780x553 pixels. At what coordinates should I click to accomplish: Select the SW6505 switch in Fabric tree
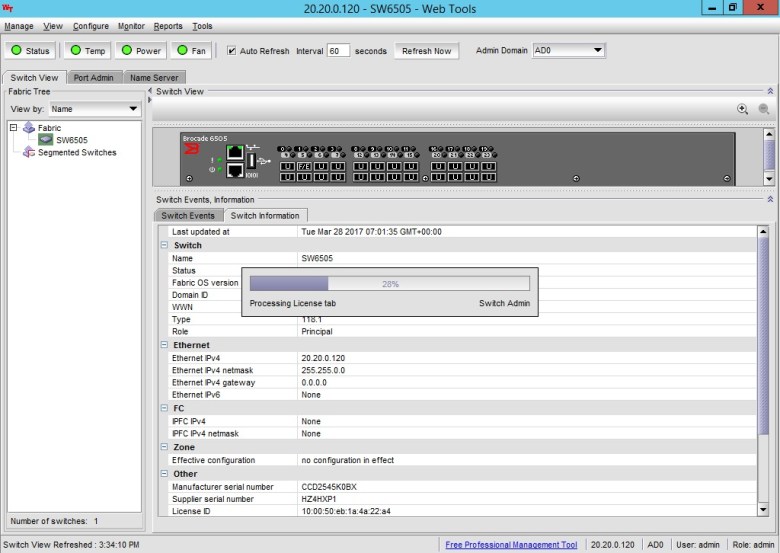[70, 140]
